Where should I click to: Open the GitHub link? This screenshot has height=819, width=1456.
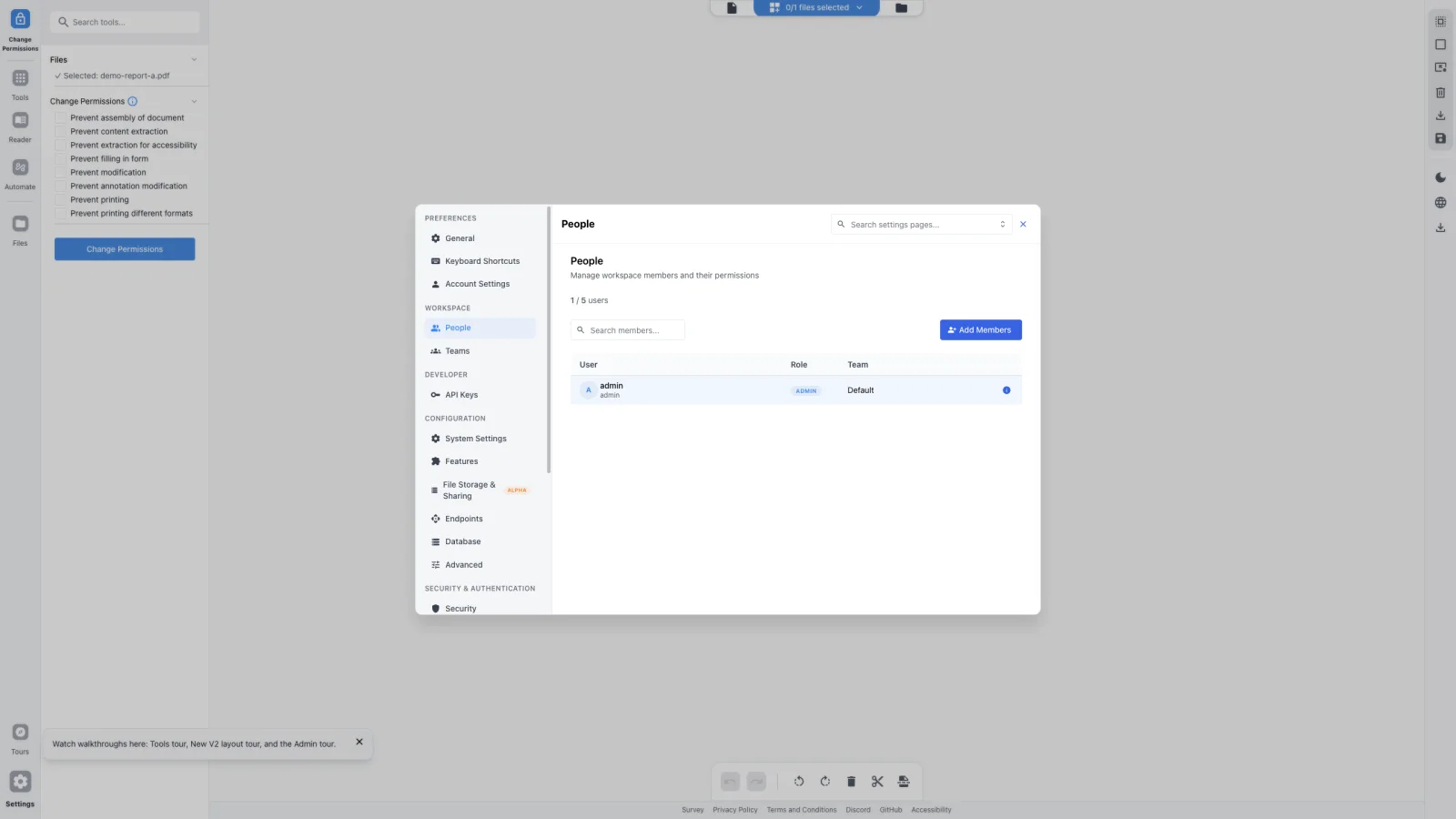891,810
